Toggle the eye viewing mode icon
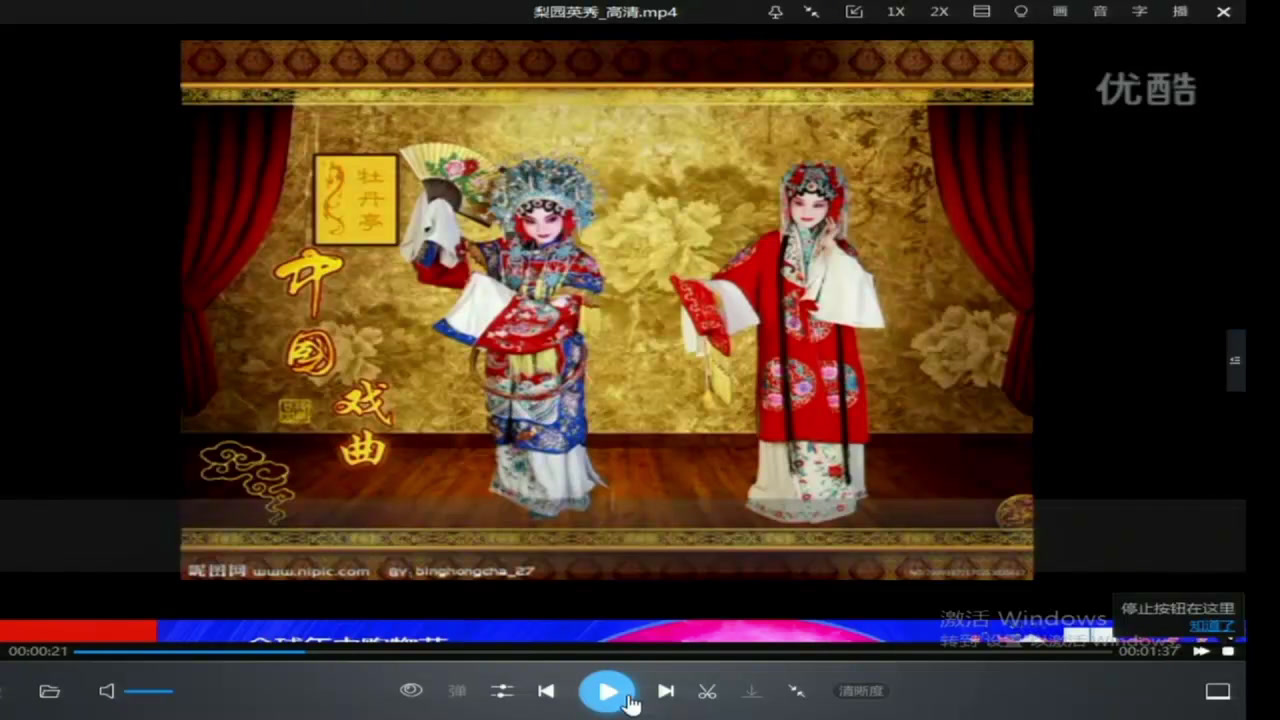The image size is (1280, 720). click(411, 690)
